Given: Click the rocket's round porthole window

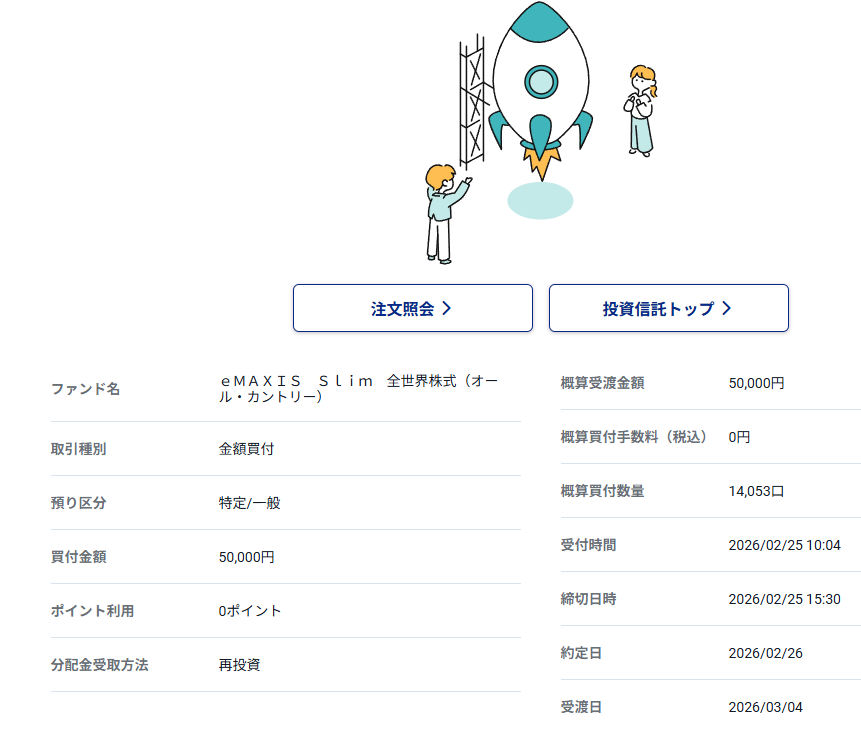Looking at the screenshot, I should pos(540,81).
